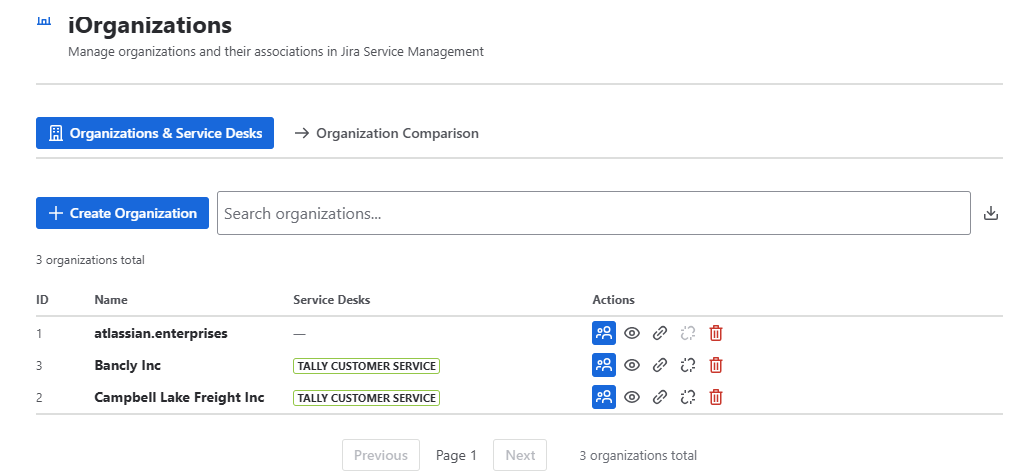Click the iOrganizations page title

pyautogui.click(x=150, y=25)
